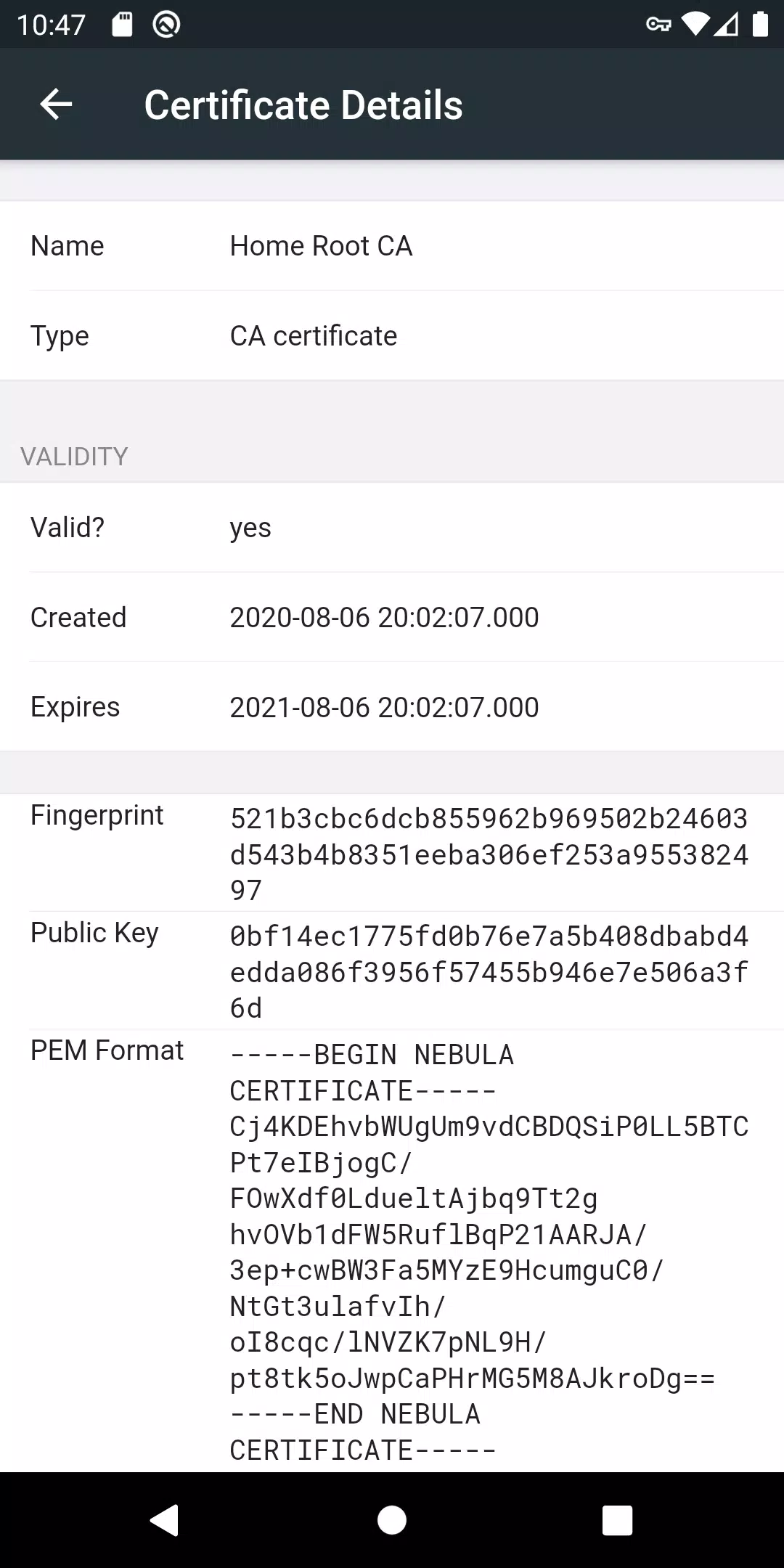Tap the Nebula notification icon in status bar
Viewport: 784px width, 1568px height.
coord(166,25)
